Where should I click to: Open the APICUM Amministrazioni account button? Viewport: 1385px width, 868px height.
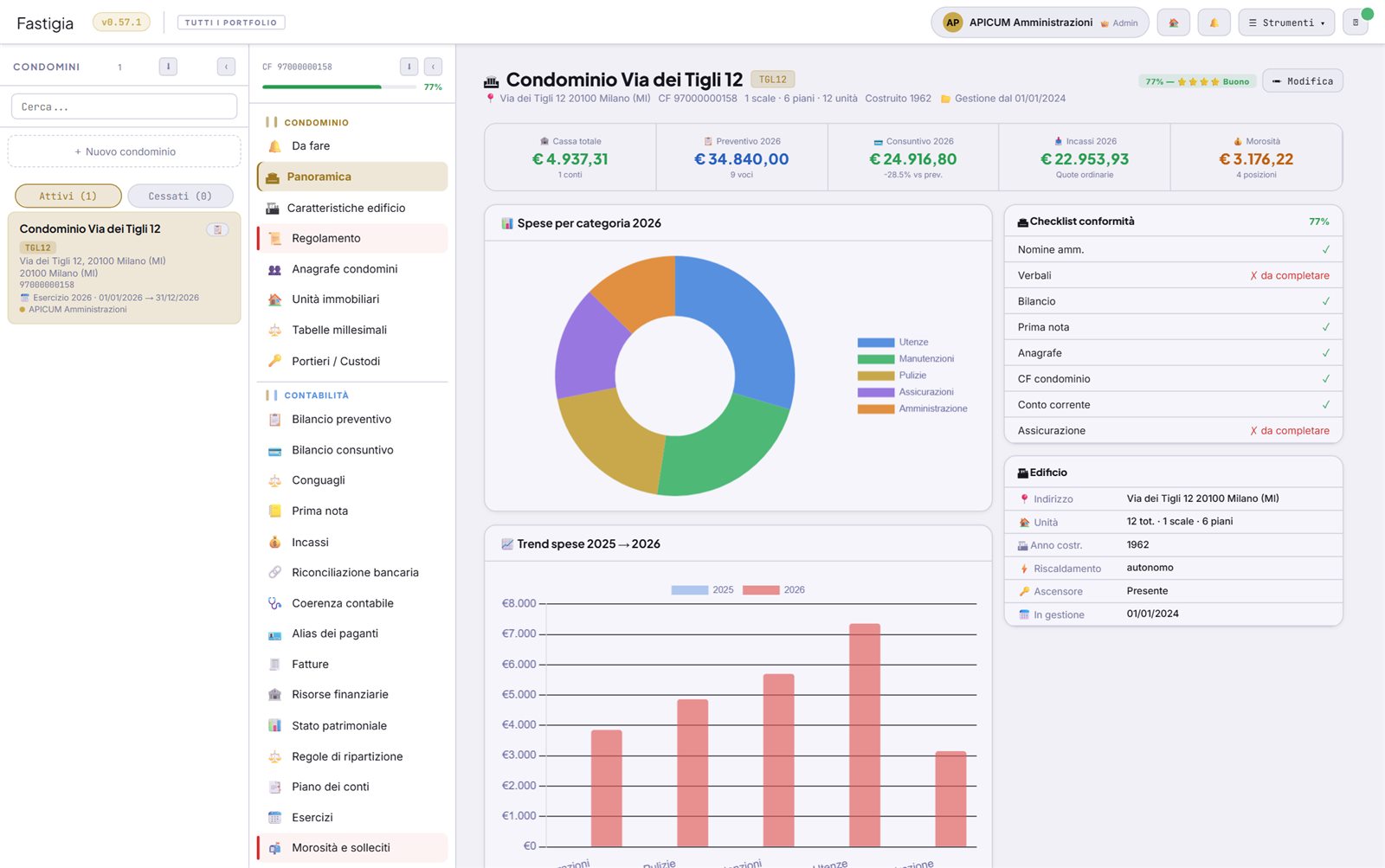pos(1040,23)
